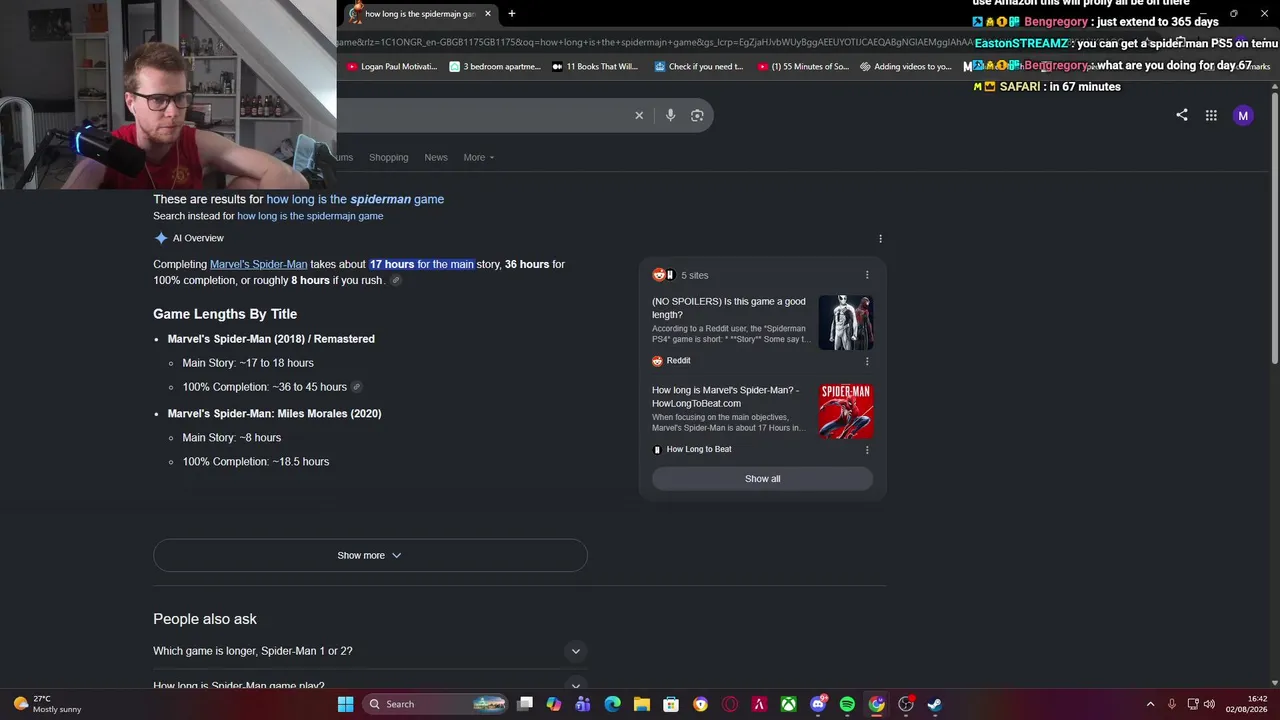Click the 'AI Overview' label
The height and width of the screenshot is (720, 1280).
[198, 238]
